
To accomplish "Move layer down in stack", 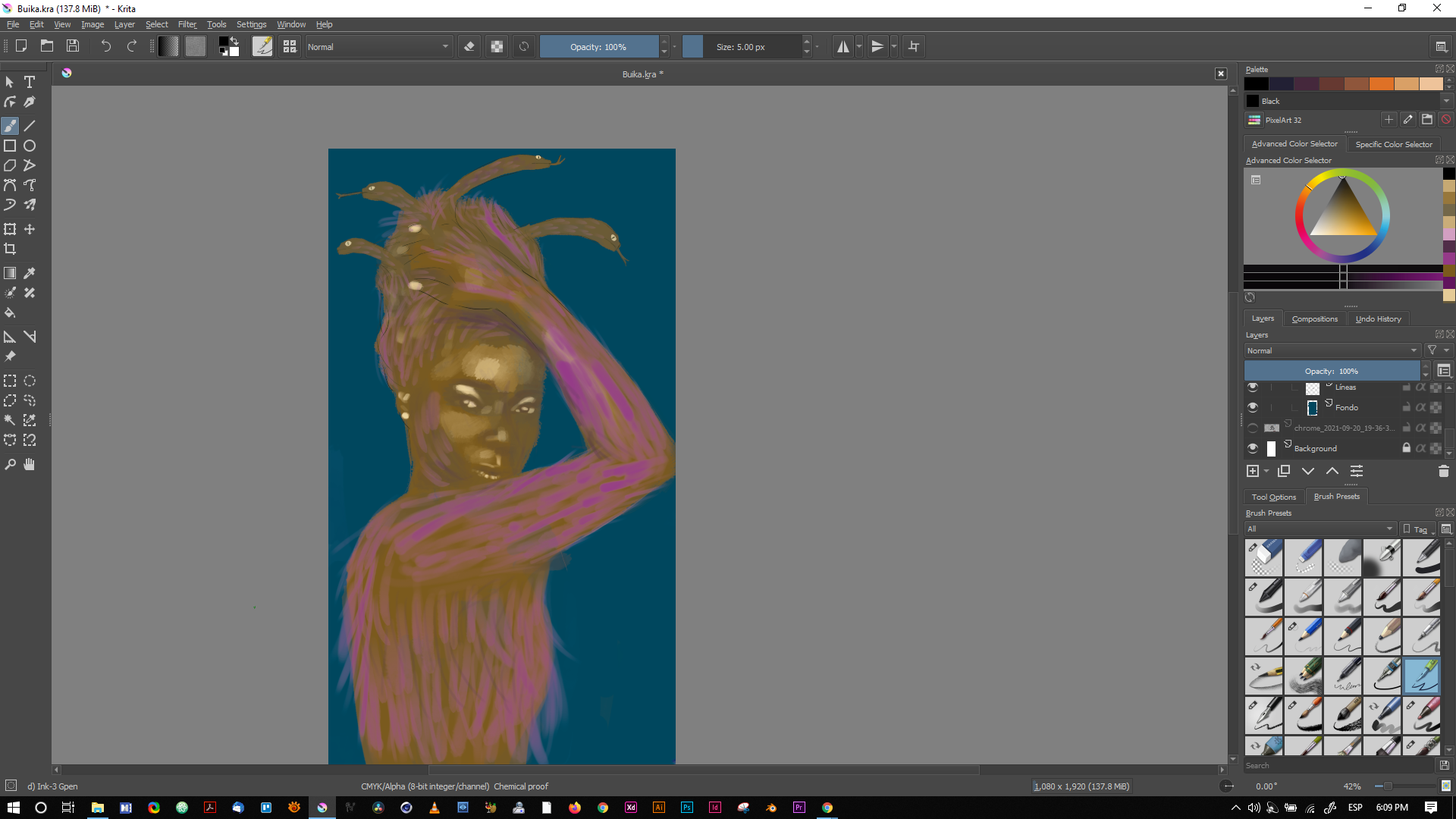I will (1308, 471).
